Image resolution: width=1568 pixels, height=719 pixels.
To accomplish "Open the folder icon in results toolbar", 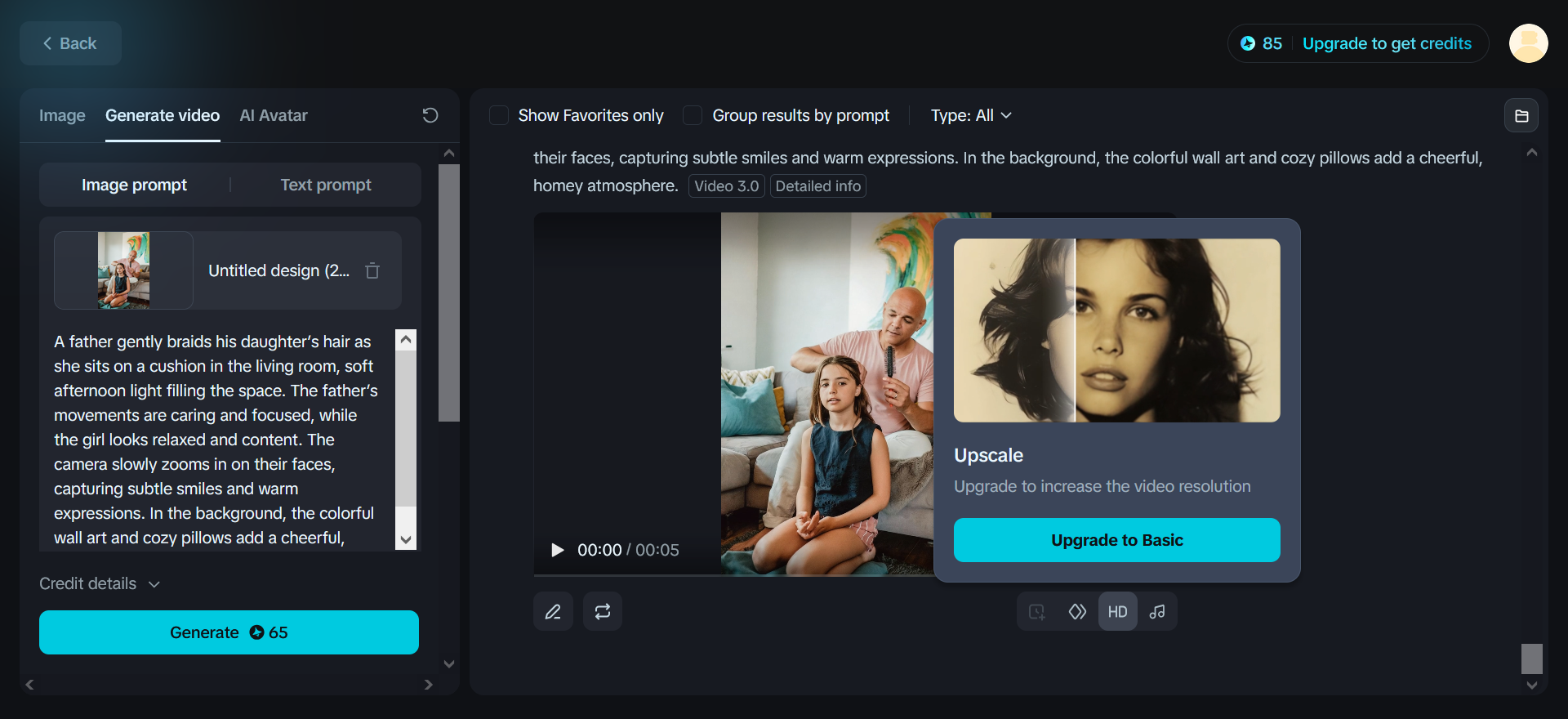I will pyautogui.click(x=1521, y=115).
